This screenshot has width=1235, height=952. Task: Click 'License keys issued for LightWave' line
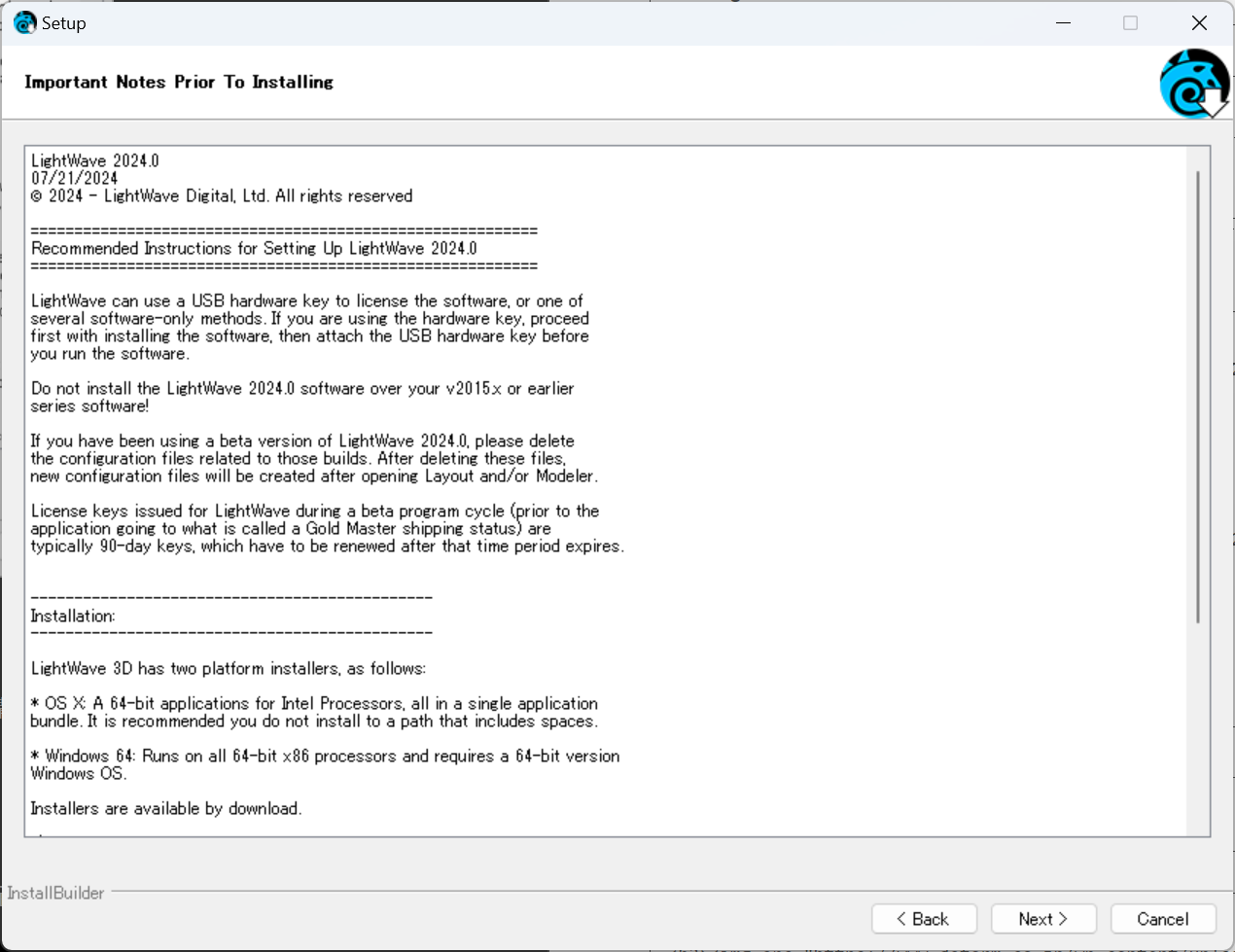(x=315, y=511)
